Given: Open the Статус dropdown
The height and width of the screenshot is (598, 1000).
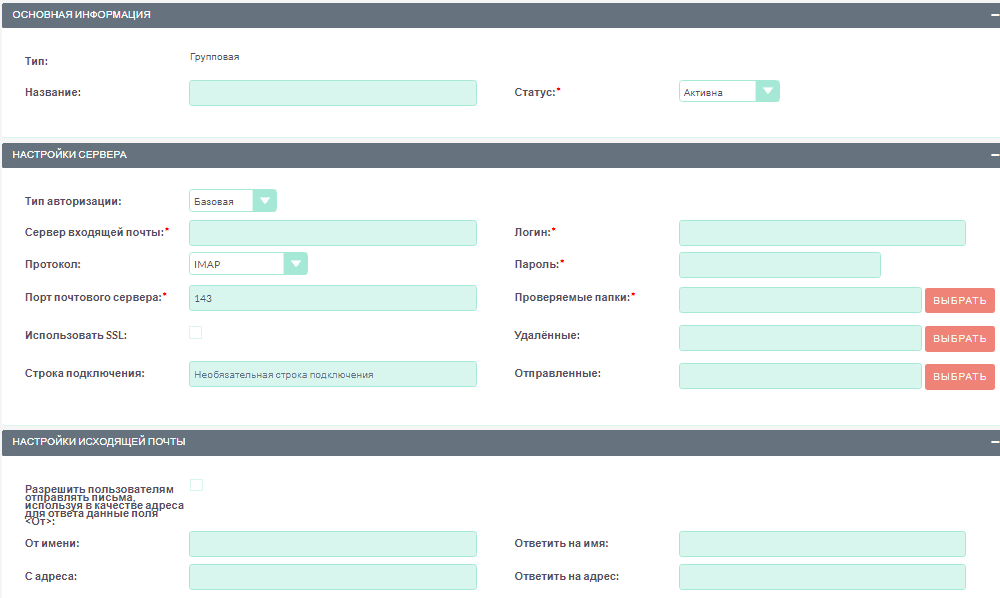Looking at the screenshot, I should 728,92.
